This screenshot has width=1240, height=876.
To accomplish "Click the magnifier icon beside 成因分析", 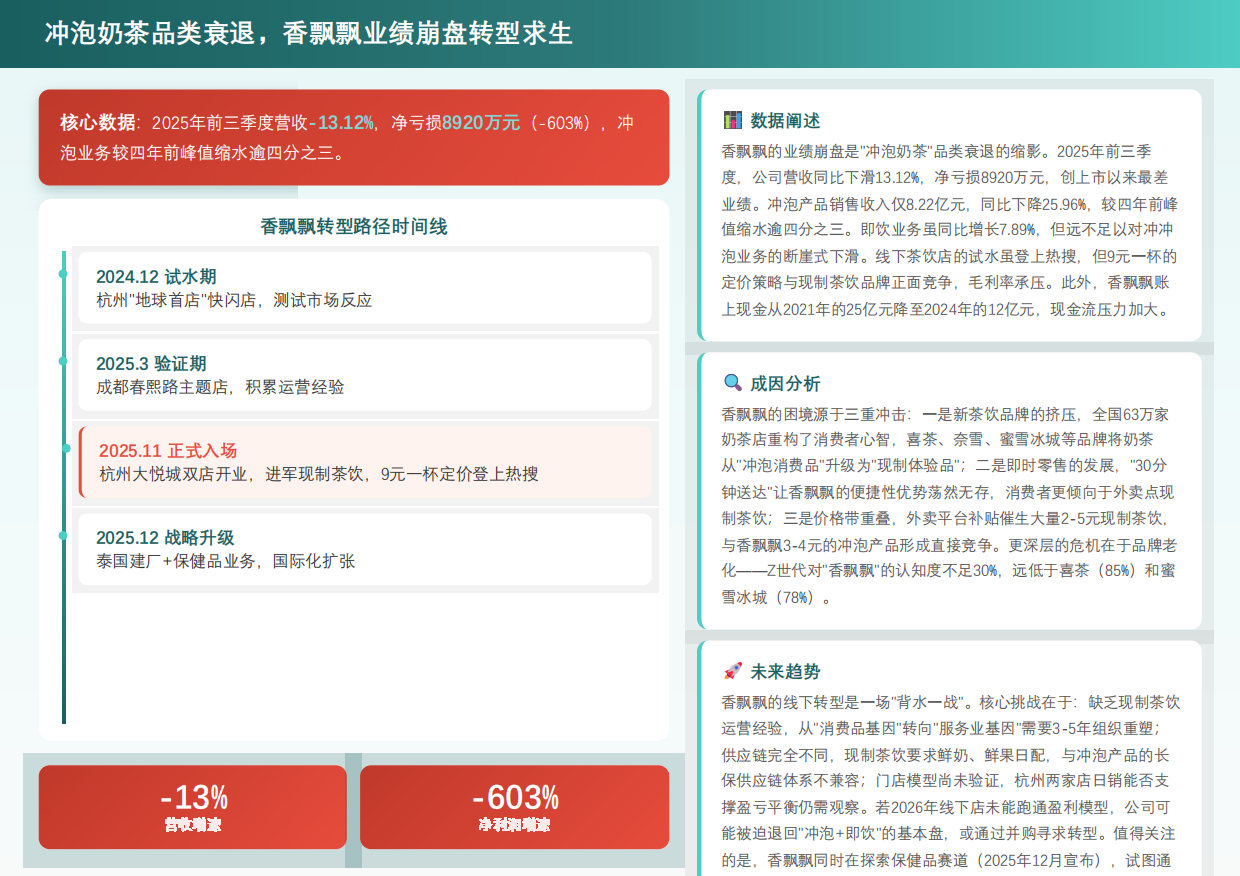I will (733, 383).
